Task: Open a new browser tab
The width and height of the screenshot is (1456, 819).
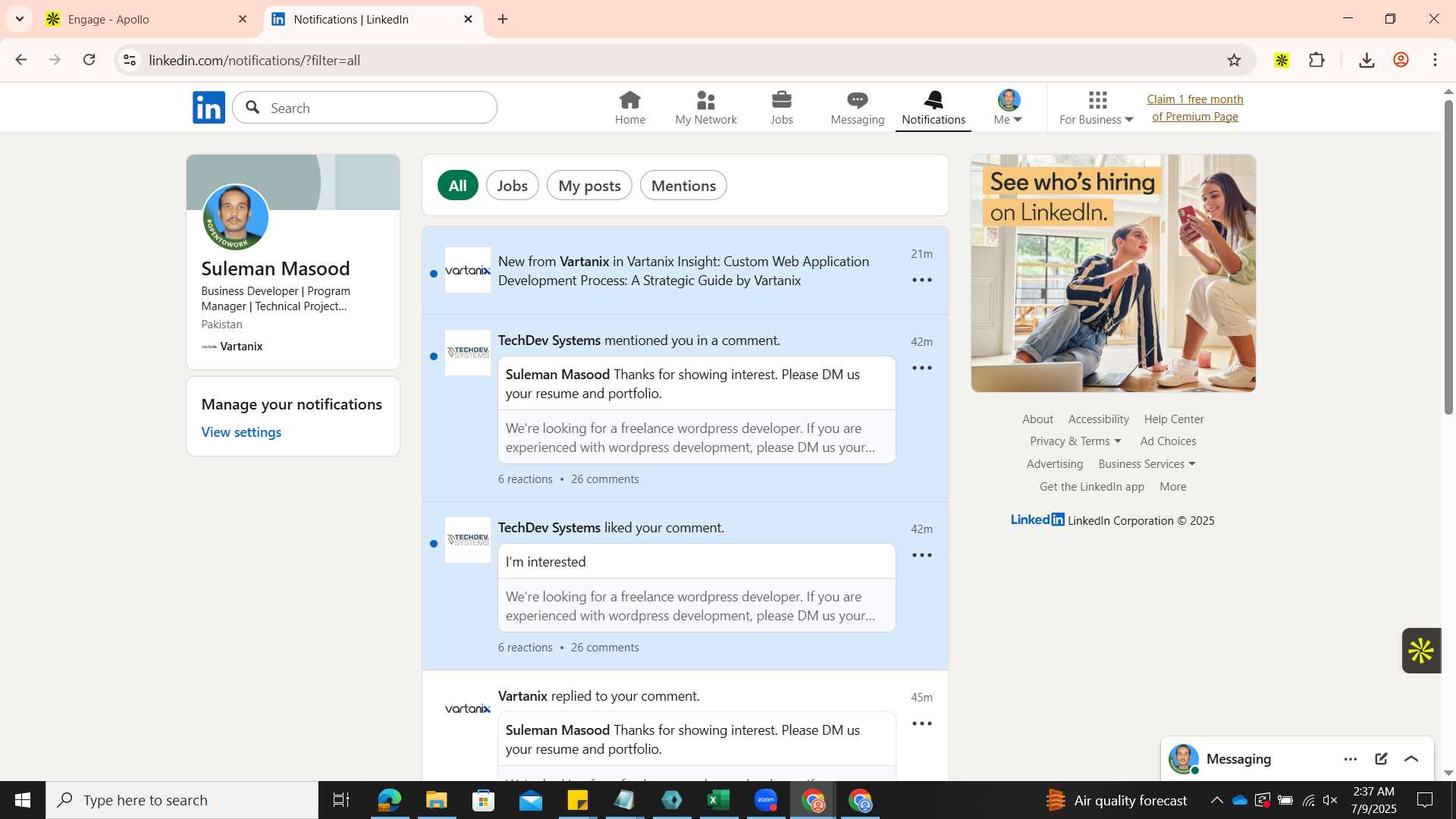Action: click(503, 20)
